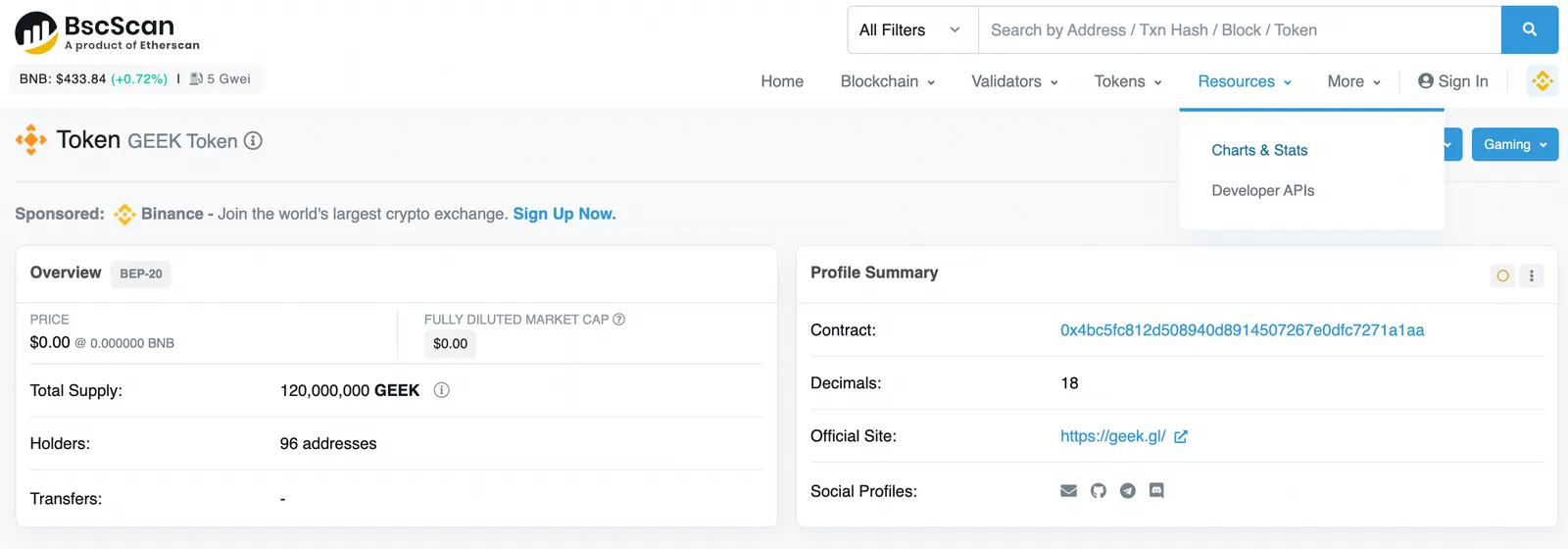
Task: Click the orange circle icon in Profile Summary
Action: (x=1502, y=275)
